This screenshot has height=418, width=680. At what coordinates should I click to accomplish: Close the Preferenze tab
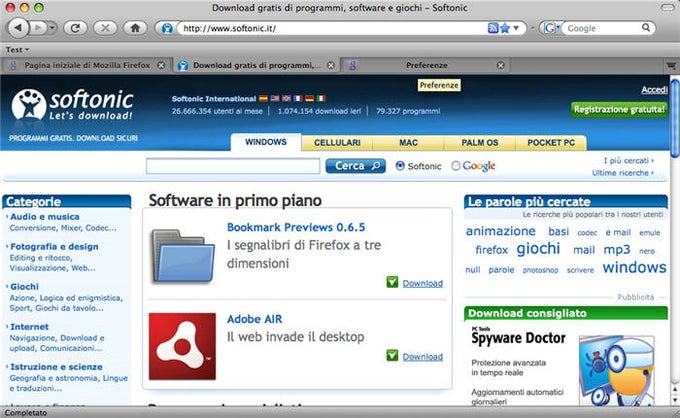[500, 65]
